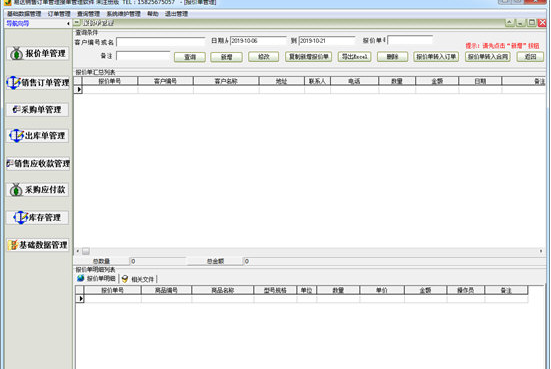Focus the 备注 input field
The image size is (551, 369).
(143, 56)
